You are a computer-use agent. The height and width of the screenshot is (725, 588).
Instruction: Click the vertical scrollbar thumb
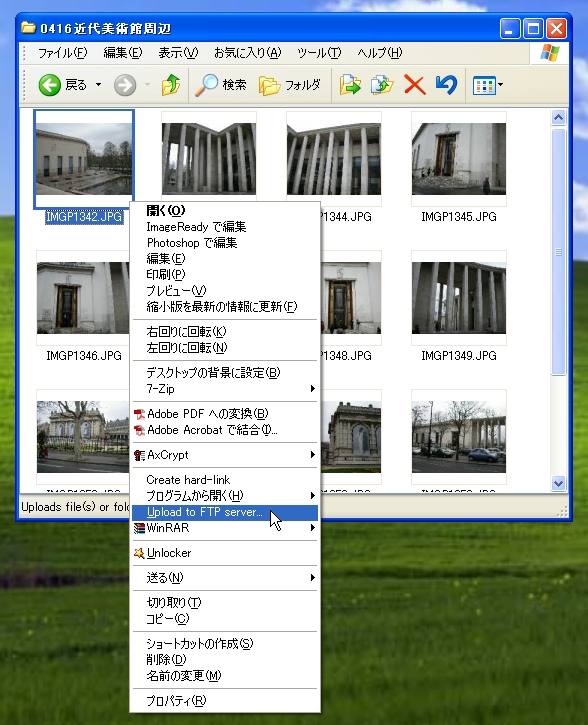click(x=558, y=252)
